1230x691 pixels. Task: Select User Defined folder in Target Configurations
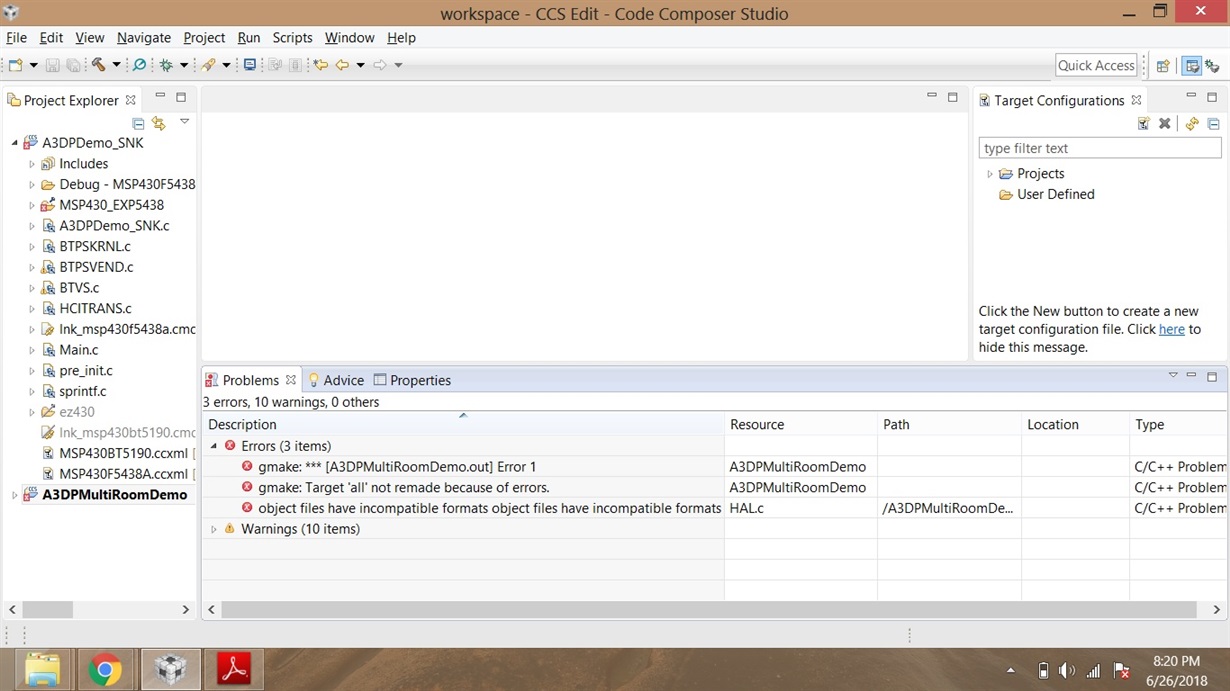(x=1047, y=194)
